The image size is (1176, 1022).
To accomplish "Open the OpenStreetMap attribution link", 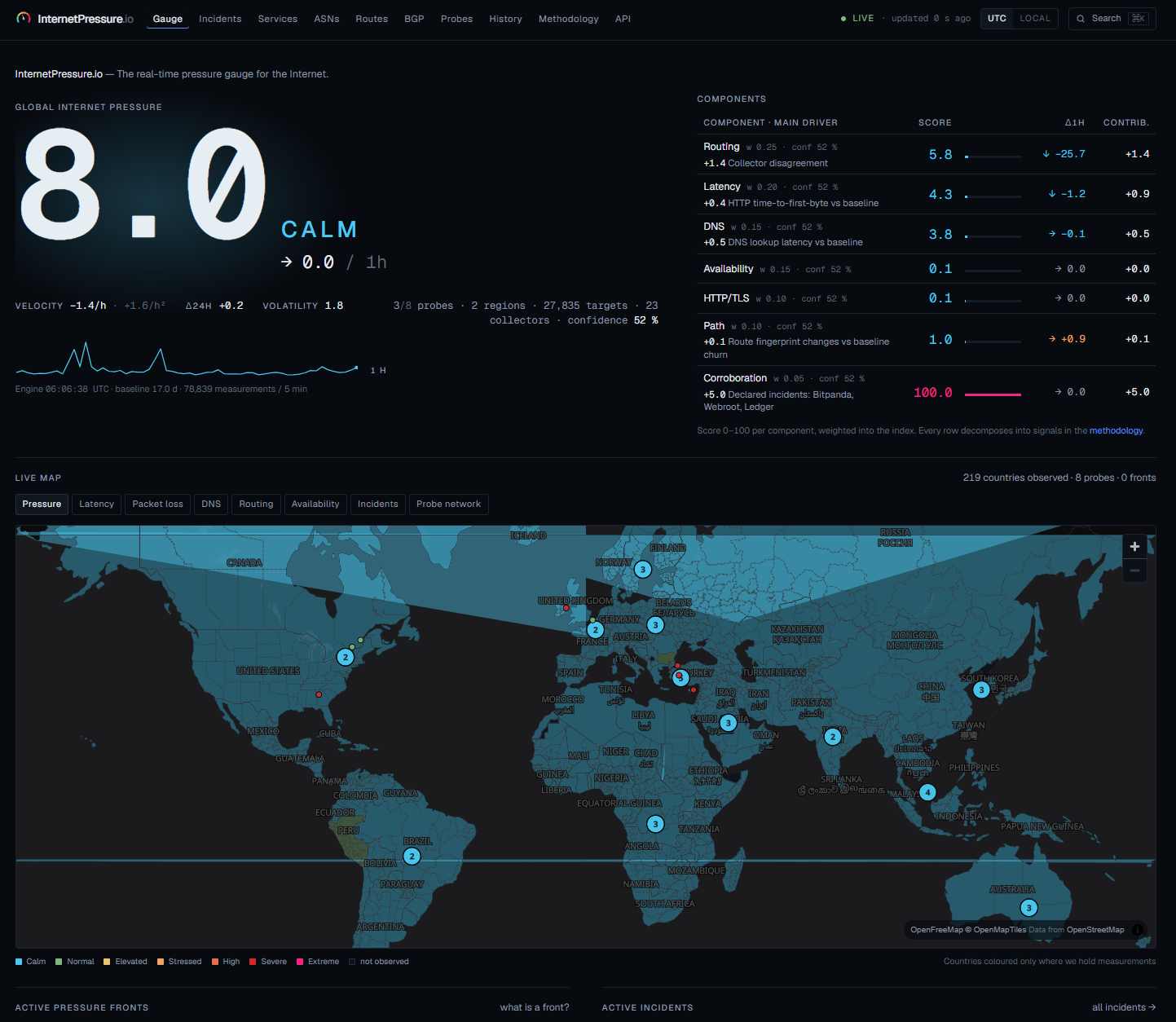I will tap(1095, 930).
